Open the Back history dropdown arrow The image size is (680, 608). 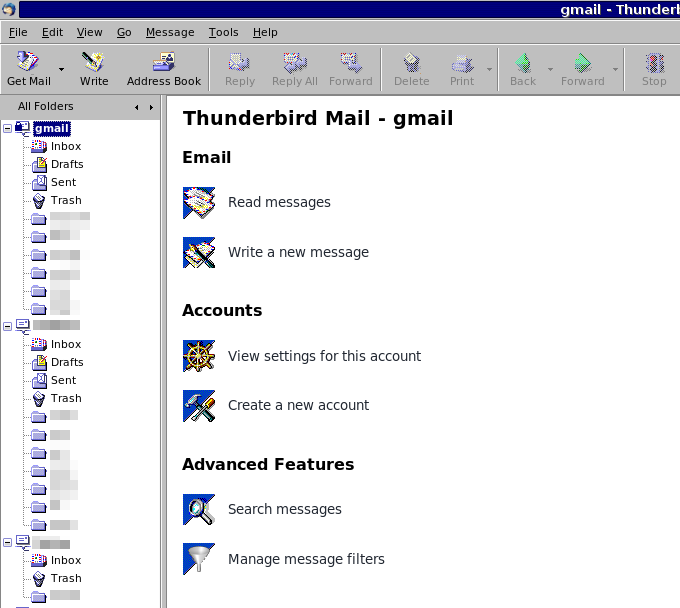550,69
